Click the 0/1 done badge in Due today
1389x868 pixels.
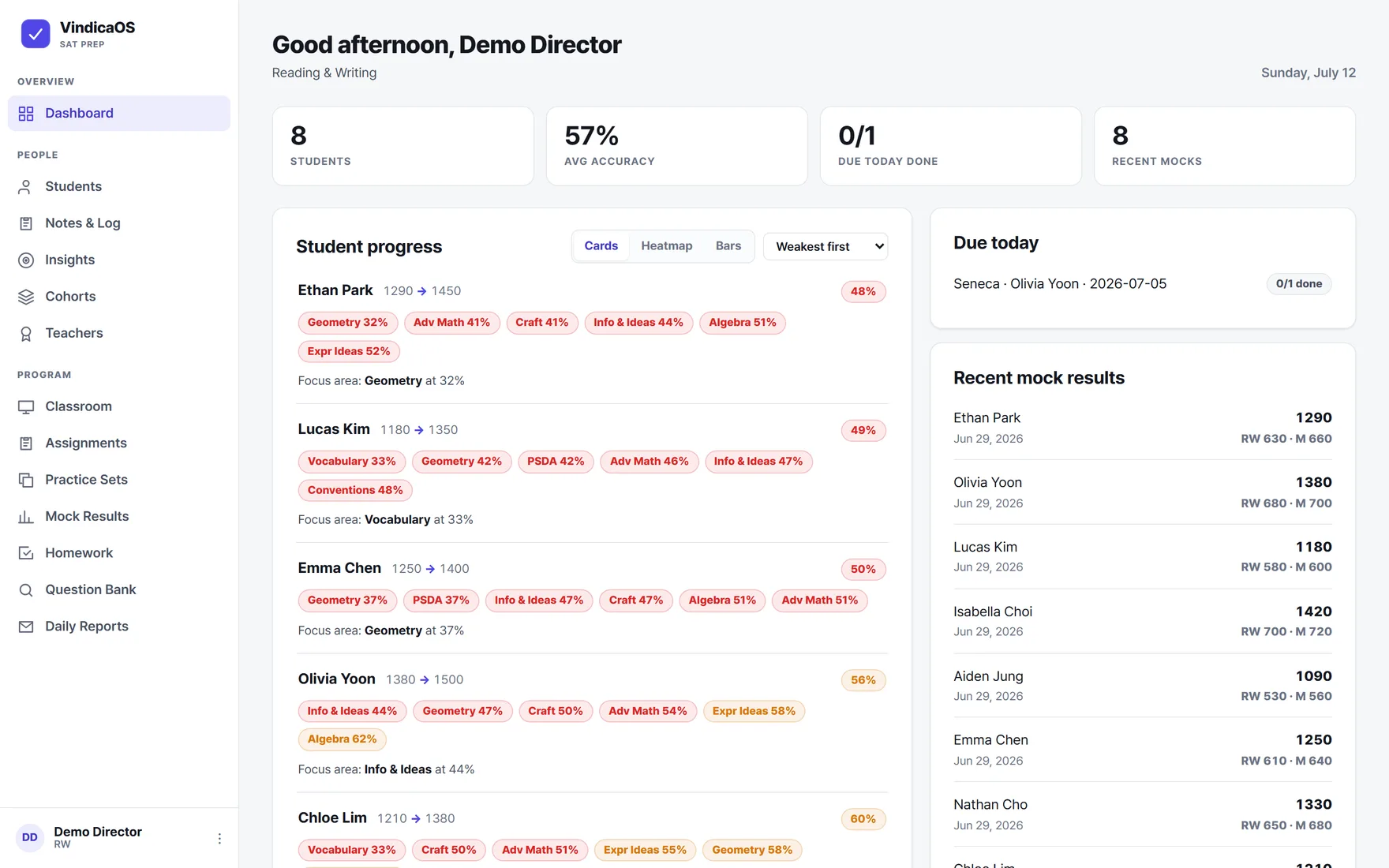click(x=1299, y=284)
